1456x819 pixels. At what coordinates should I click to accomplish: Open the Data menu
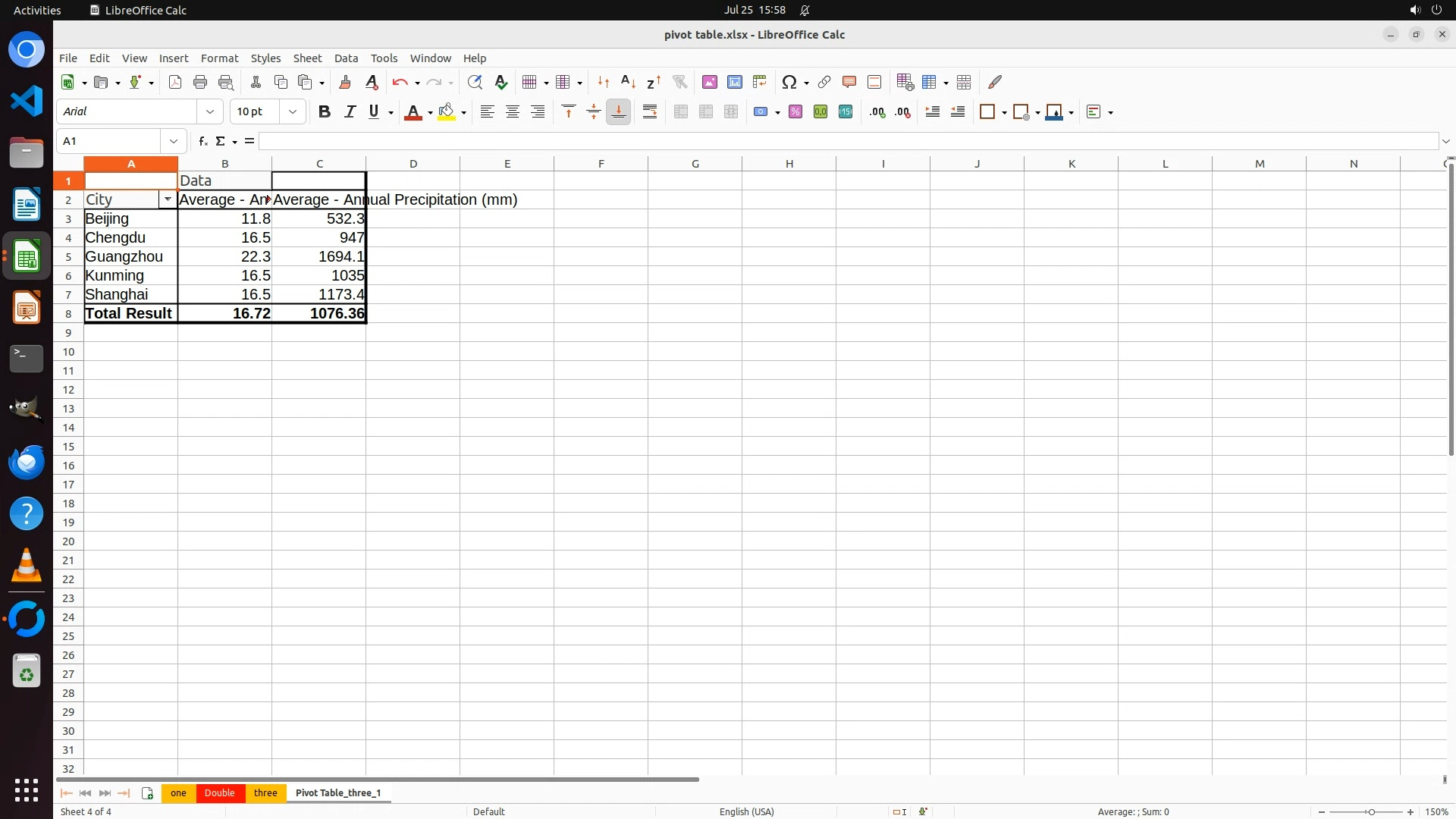(x=346, y=58)
